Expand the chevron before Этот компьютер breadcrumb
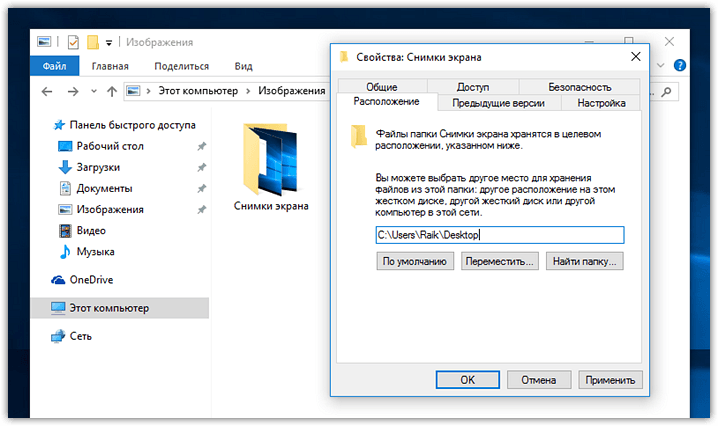This screenshot has height=426, width=718. (x=148, y=91)
